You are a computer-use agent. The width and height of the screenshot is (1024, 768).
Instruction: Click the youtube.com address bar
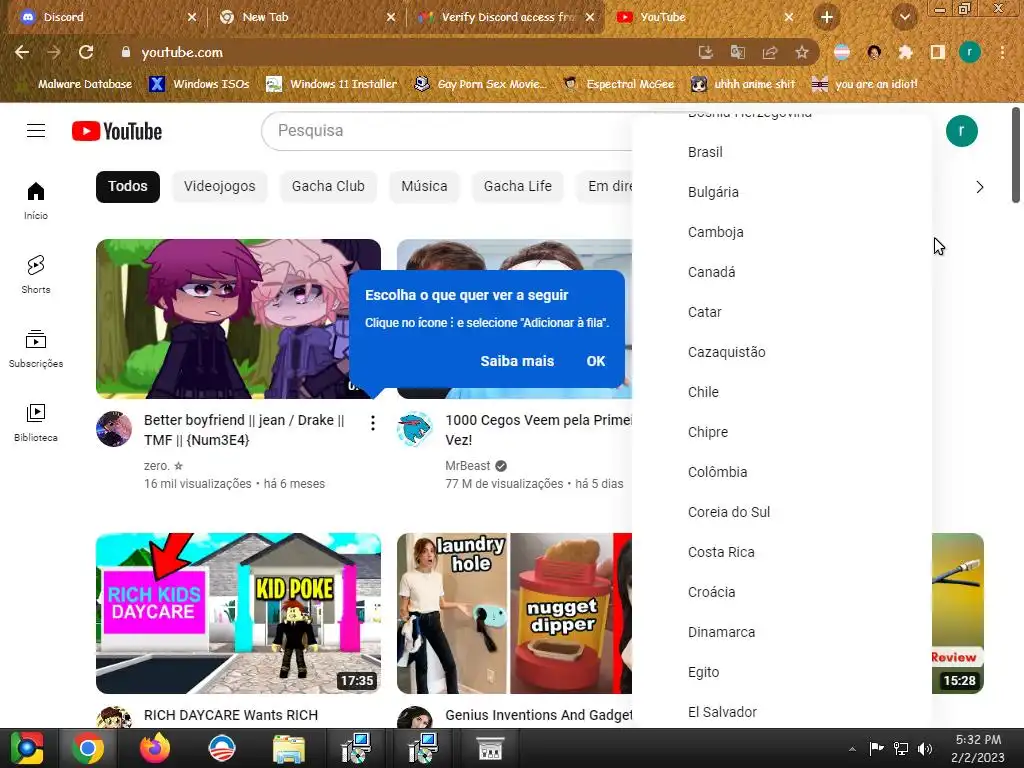click(x=405, y=52)
